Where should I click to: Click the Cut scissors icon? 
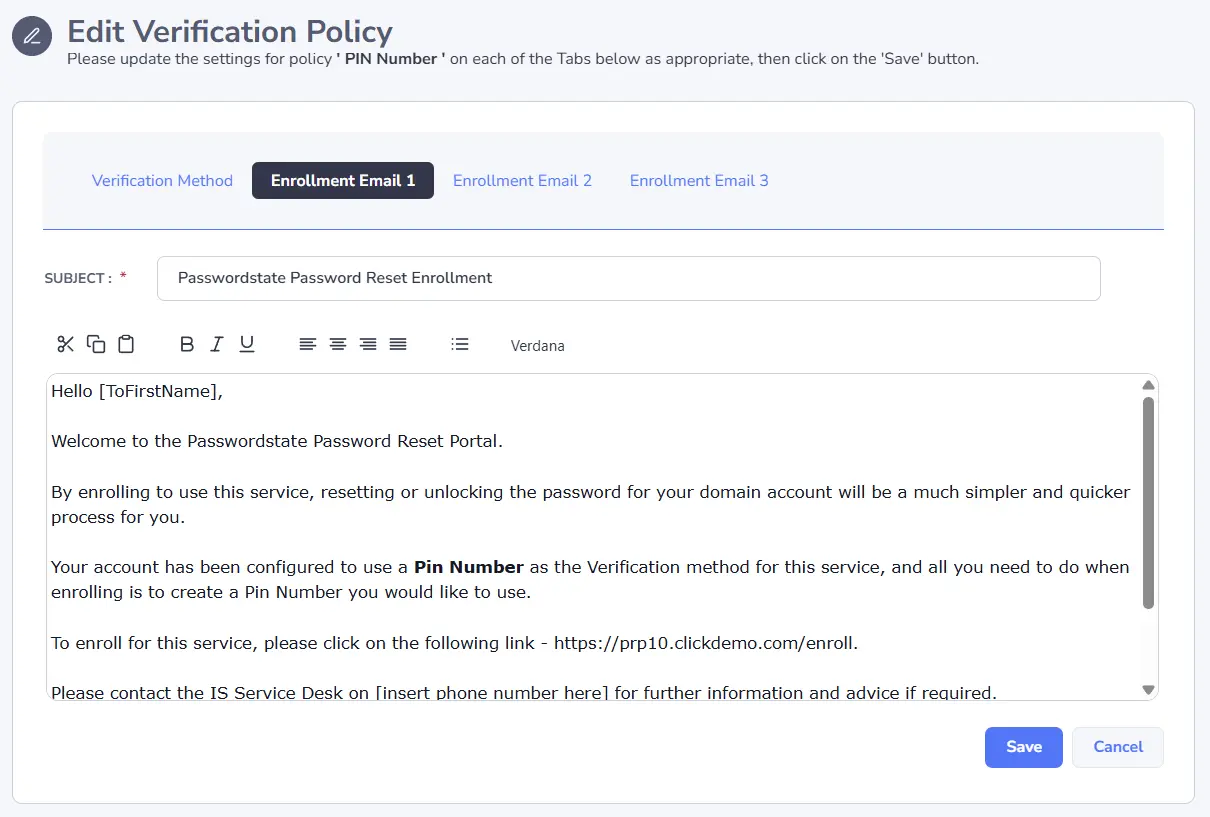66,344
